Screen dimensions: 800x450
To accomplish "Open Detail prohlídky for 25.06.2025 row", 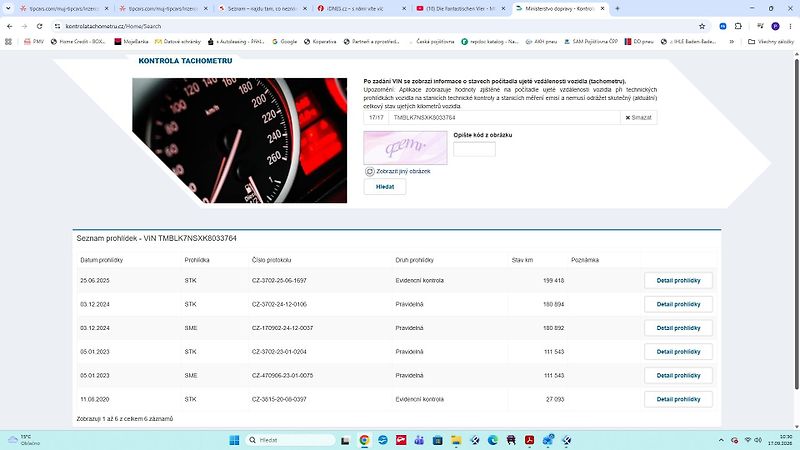I will (x=678, y=281).
